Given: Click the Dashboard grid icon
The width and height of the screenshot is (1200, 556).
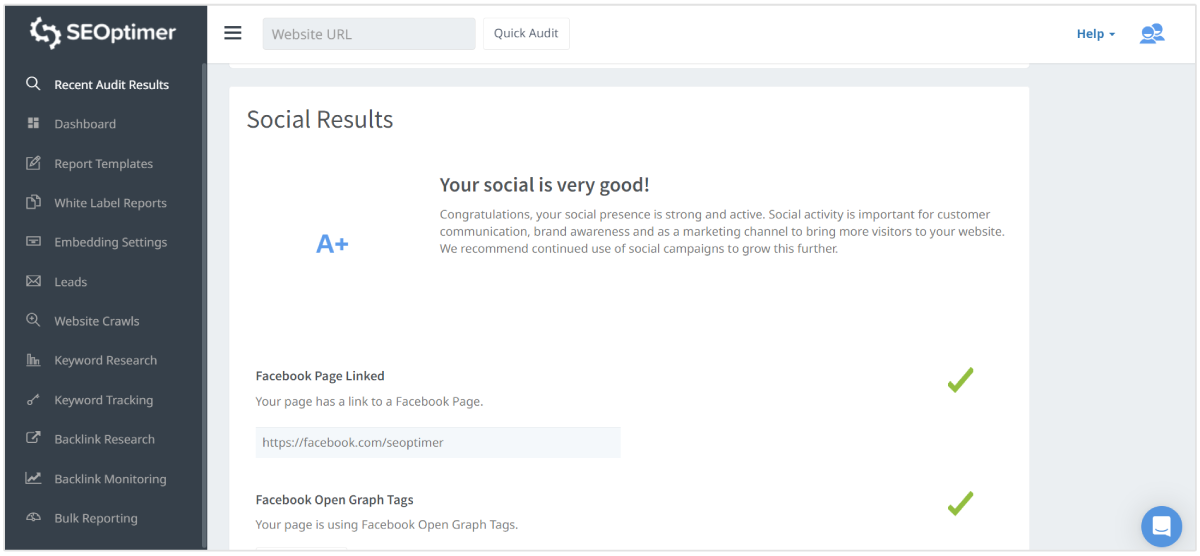Looking at the screenshot, I should 33,124.
